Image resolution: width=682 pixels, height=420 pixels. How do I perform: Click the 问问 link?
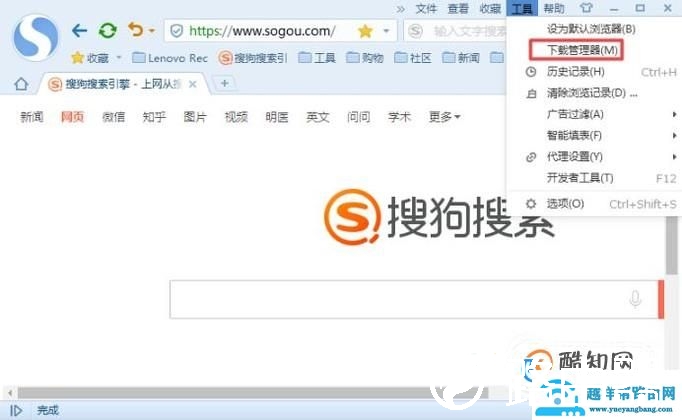(358, 117)
